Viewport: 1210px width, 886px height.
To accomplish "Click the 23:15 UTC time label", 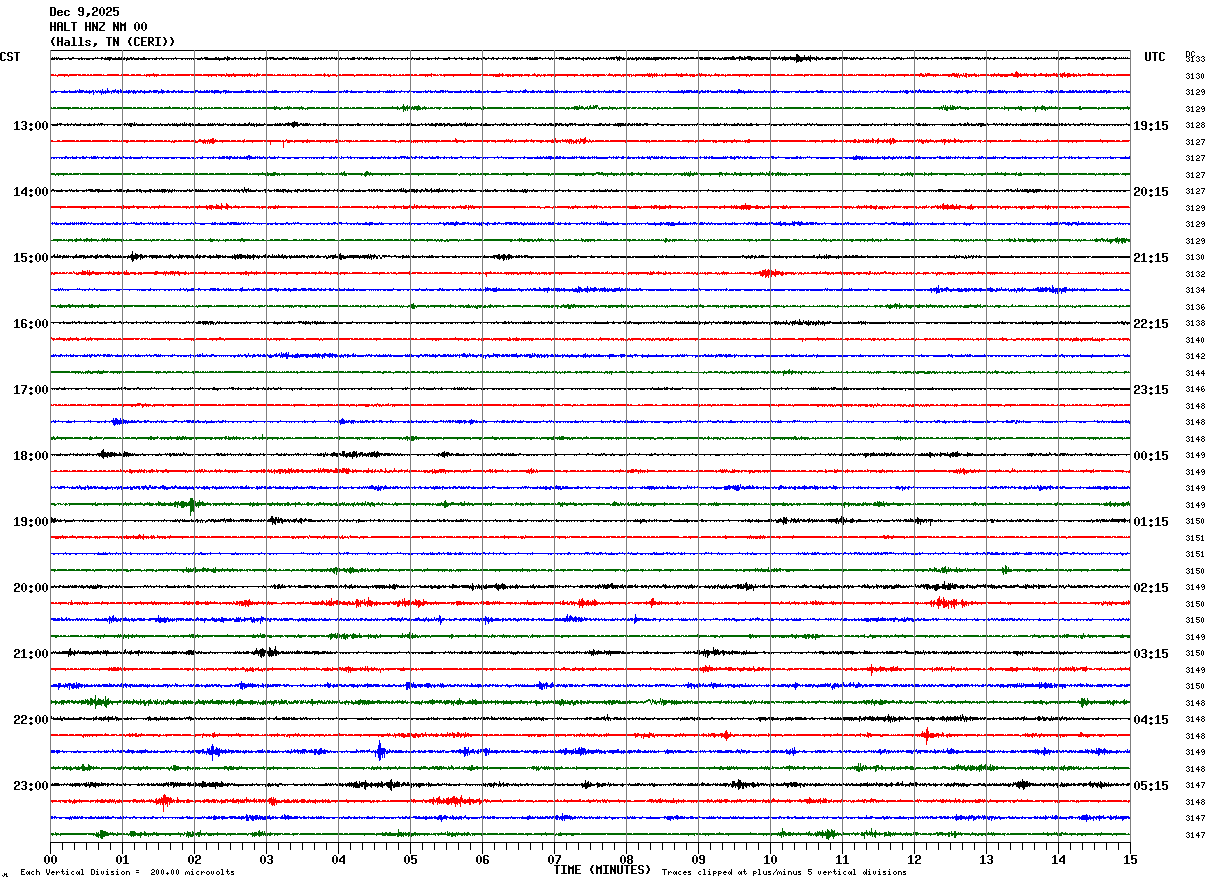I will [x=1151, y=390].
